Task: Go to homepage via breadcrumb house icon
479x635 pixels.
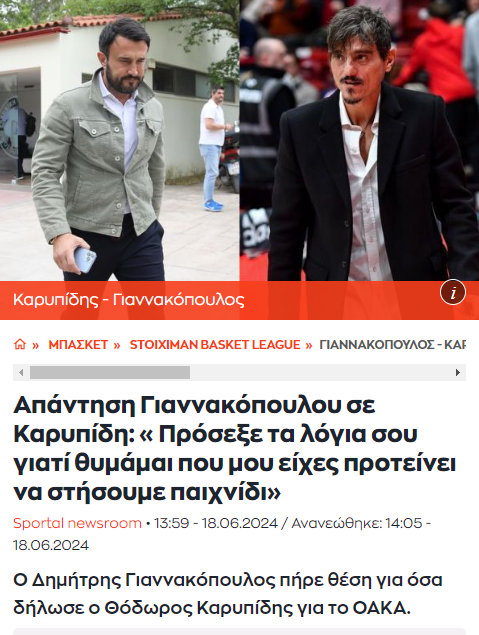Action: click(19, 345)
